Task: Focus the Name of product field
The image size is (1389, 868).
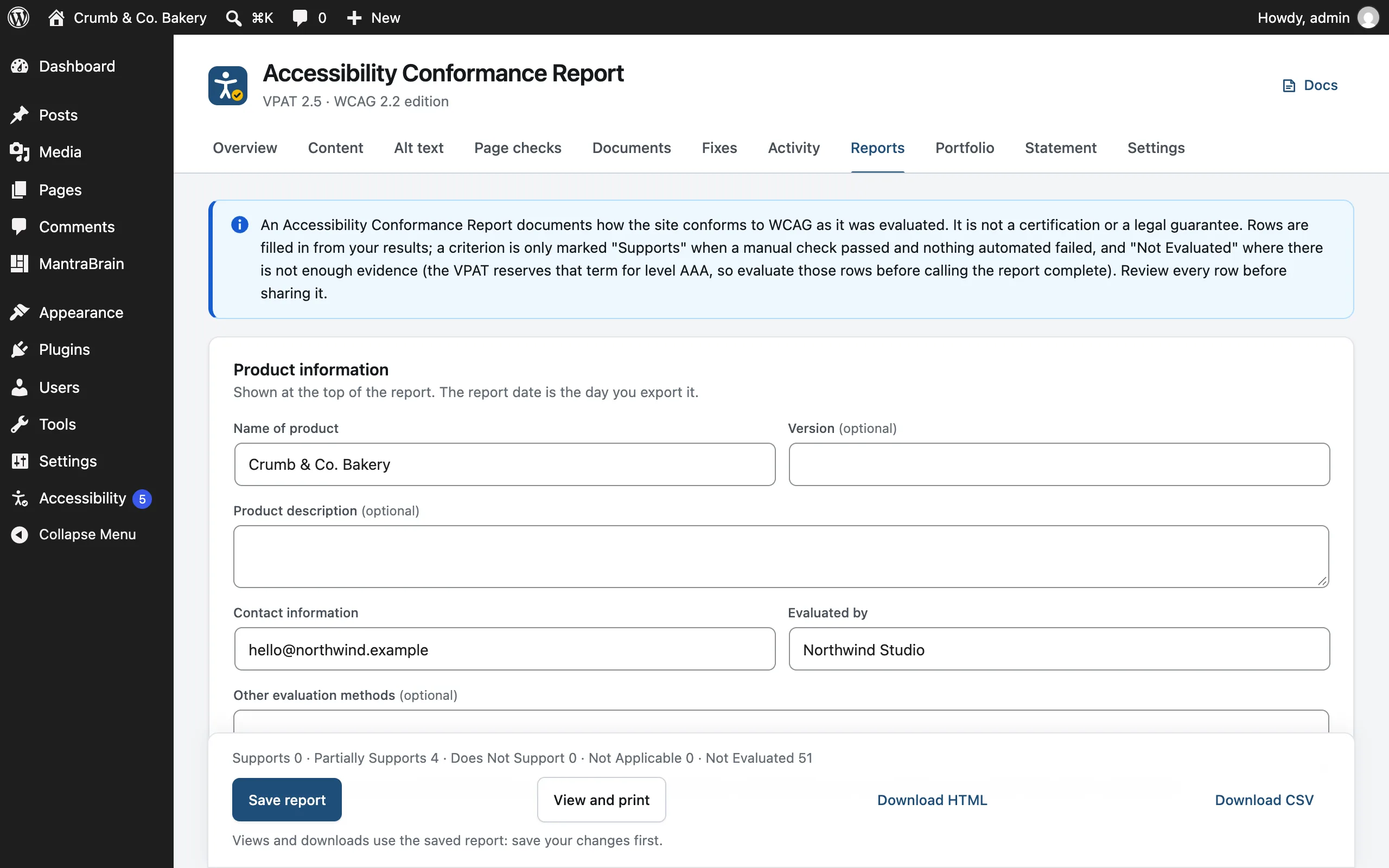Action: pyautogui.click(x=505, y=464)
